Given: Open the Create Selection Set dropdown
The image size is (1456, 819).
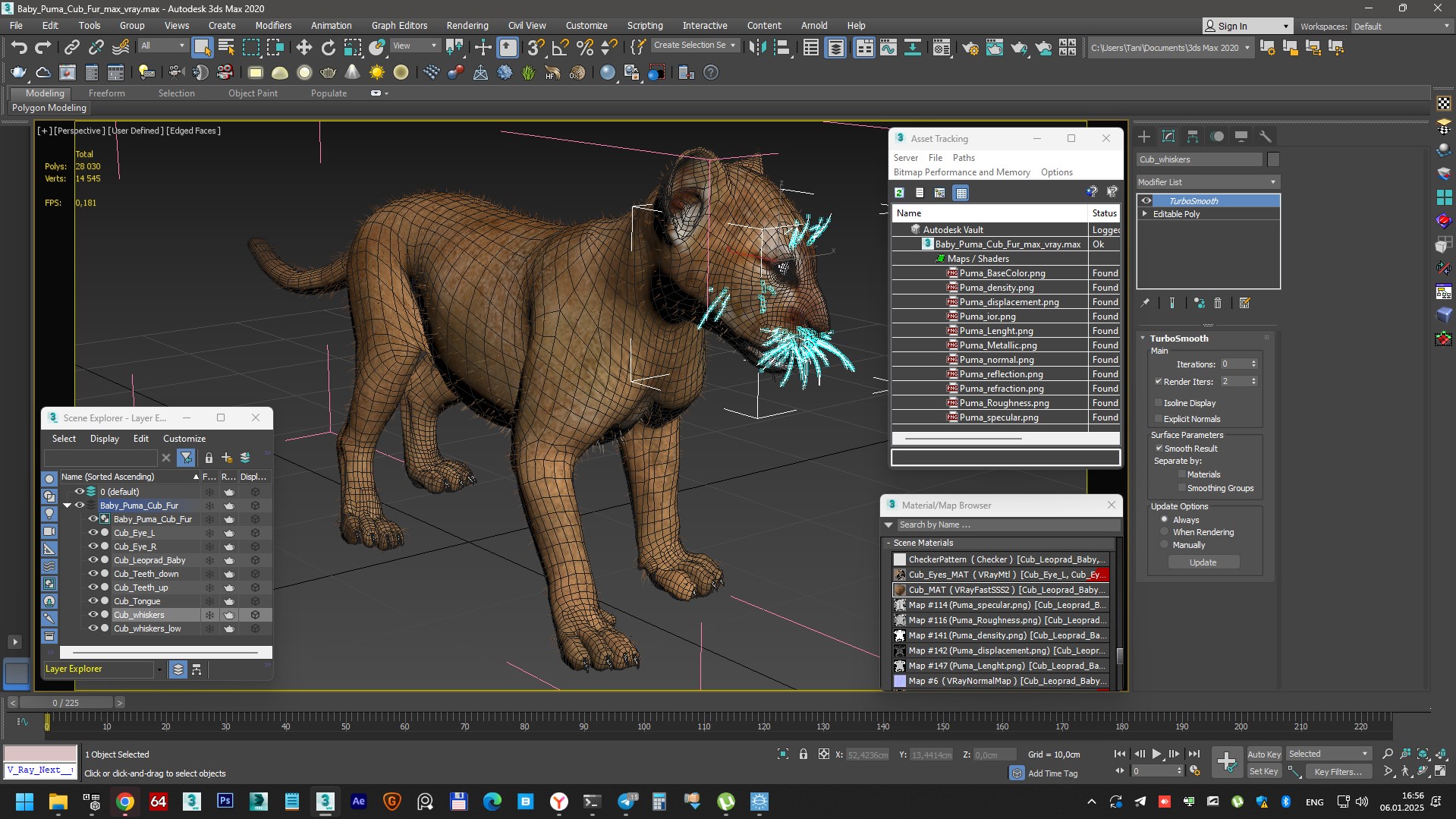Looking at the screenshot, I should coord(695,46).
